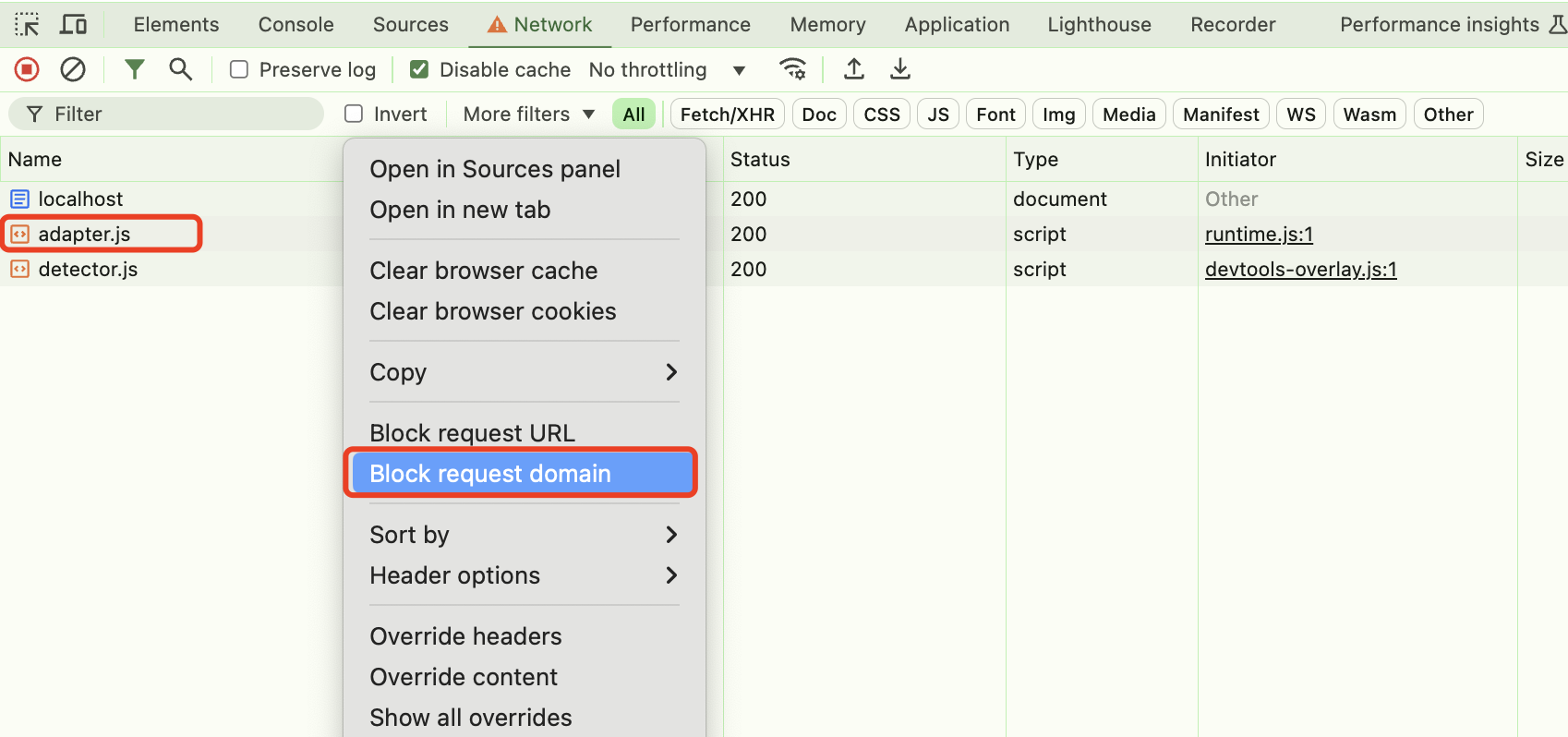Activate the inspect element picker icon

(27, 24)
